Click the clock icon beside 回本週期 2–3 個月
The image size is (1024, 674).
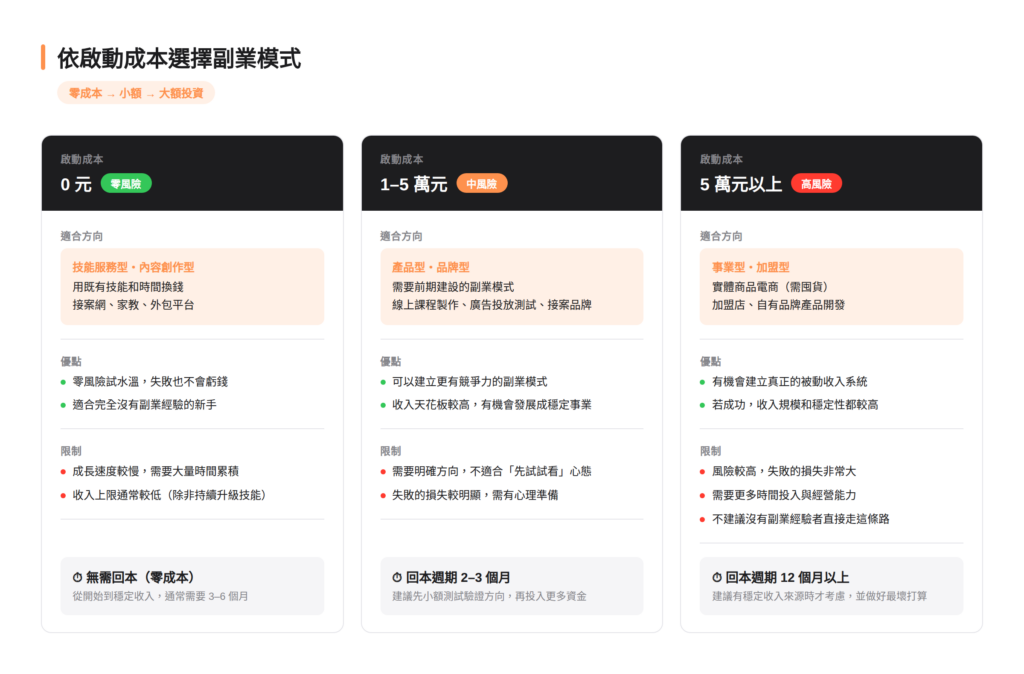397,578
